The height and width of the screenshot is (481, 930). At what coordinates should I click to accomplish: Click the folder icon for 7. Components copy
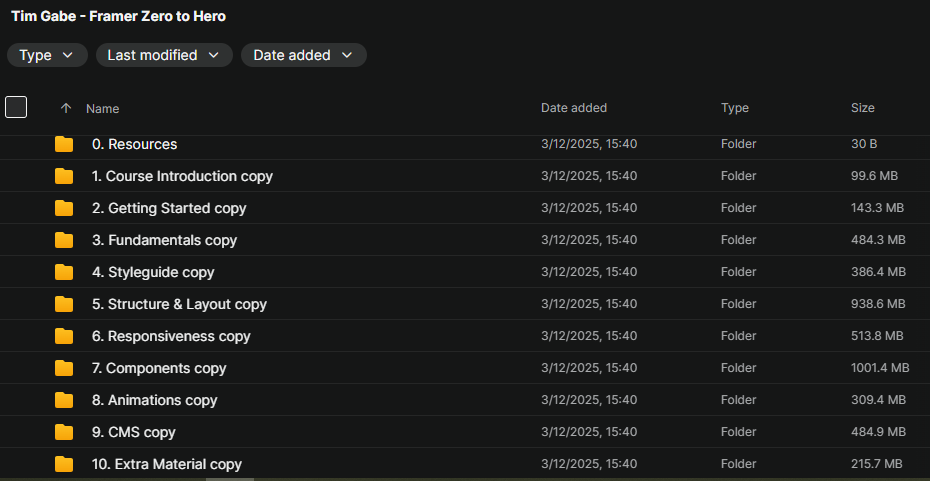point(64,368)
